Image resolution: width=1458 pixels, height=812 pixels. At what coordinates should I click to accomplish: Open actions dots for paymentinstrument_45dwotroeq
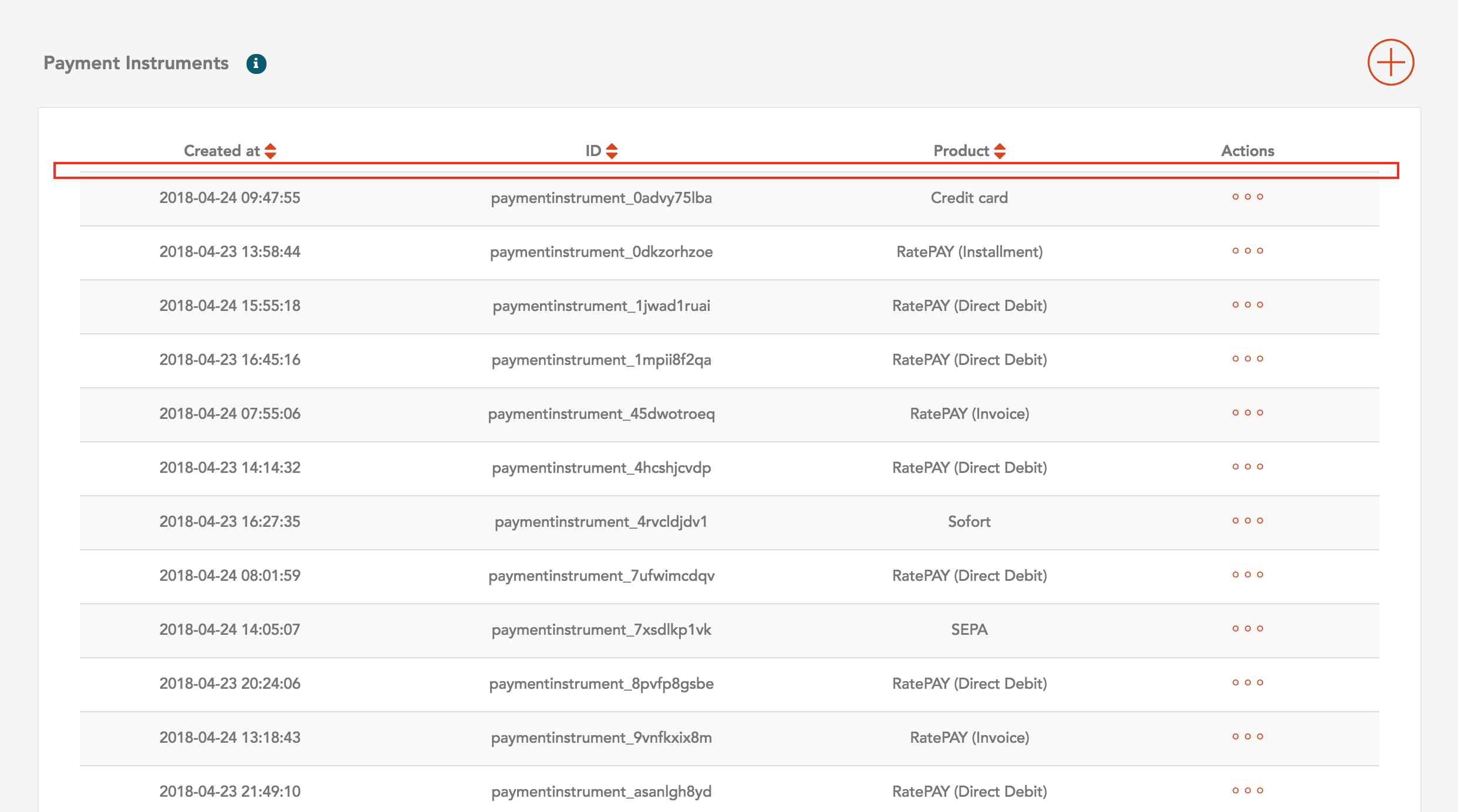[1247, 413]
